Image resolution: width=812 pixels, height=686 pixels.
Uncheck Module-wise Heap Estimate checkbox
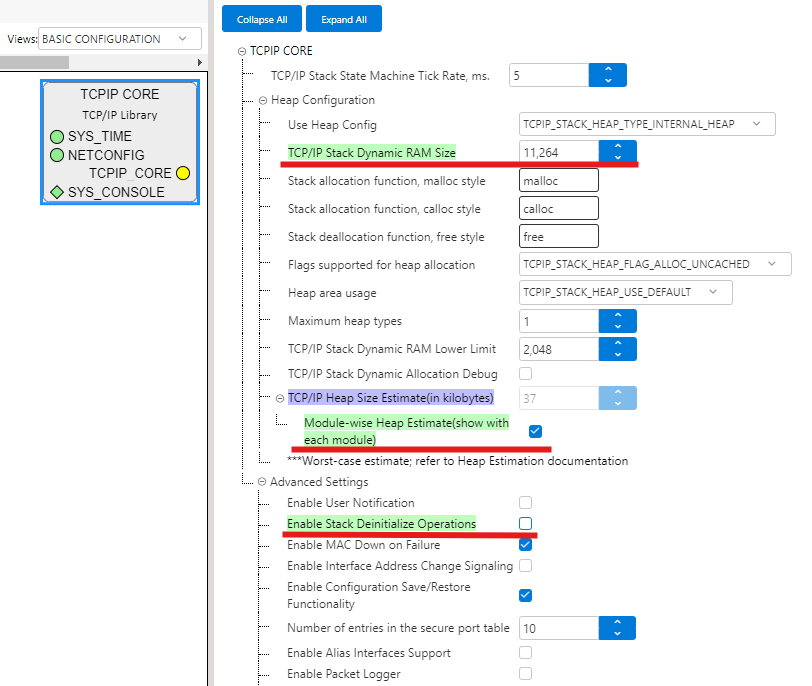(x=535, y=431)
